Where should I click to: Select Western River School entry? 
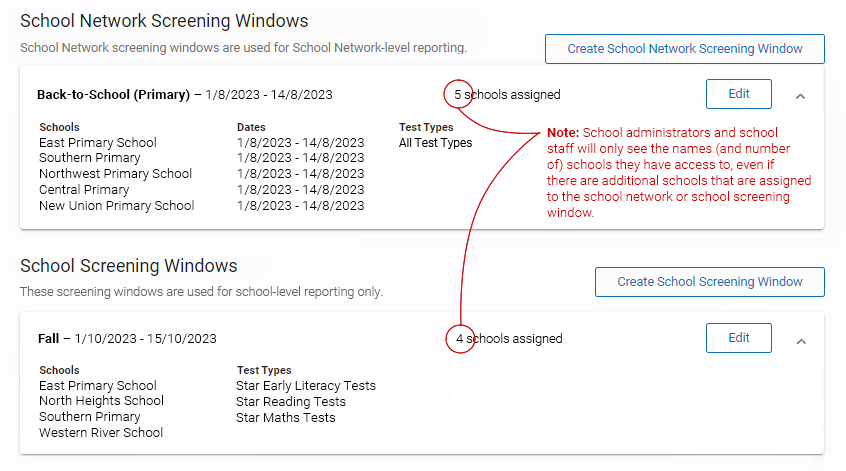(x=101, y=433)
